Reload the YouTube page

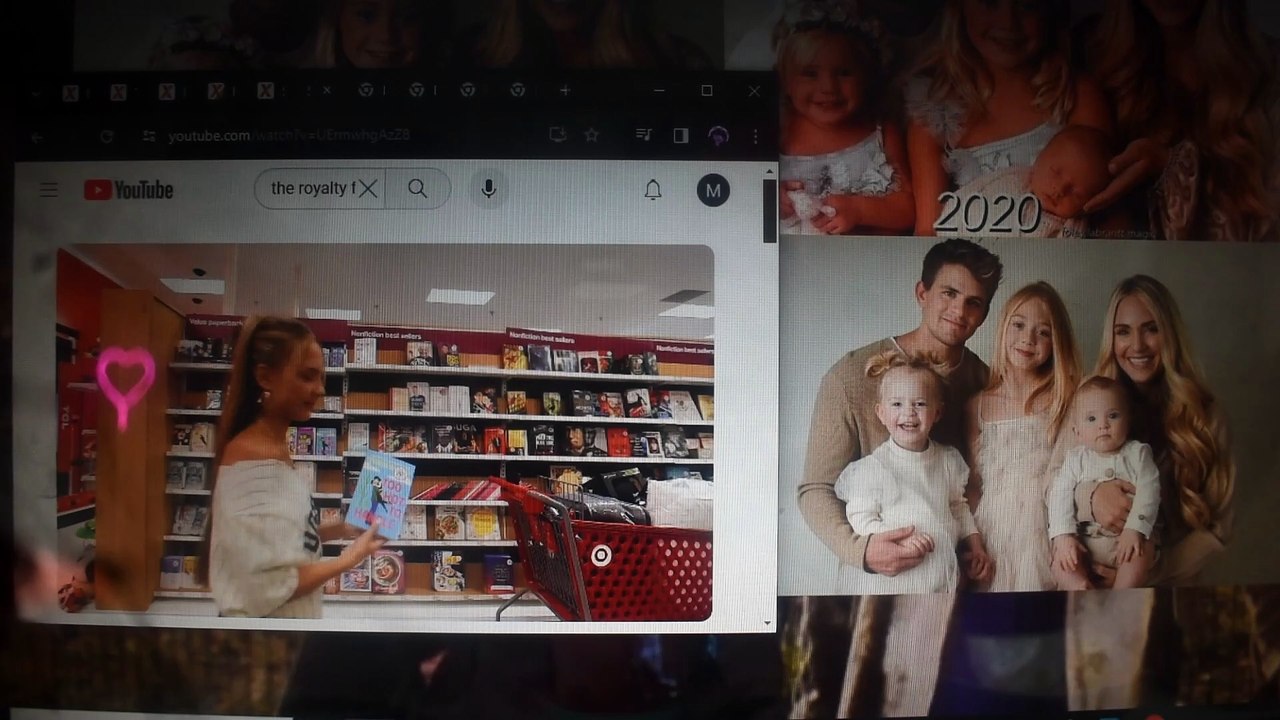[x=107, y=136]
